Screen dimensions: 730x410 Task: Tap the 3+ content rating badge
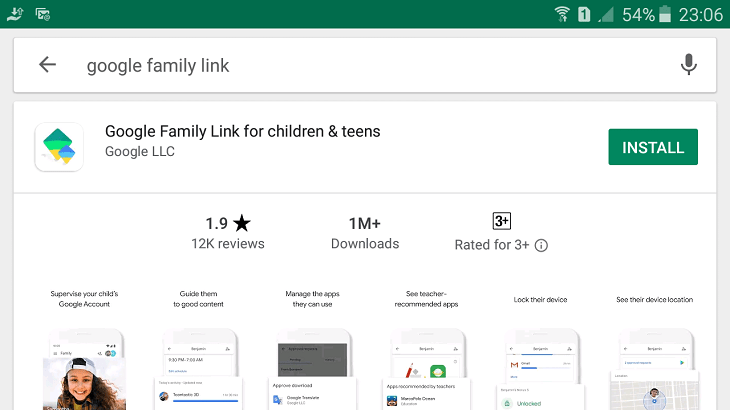(x=501, y=221)
